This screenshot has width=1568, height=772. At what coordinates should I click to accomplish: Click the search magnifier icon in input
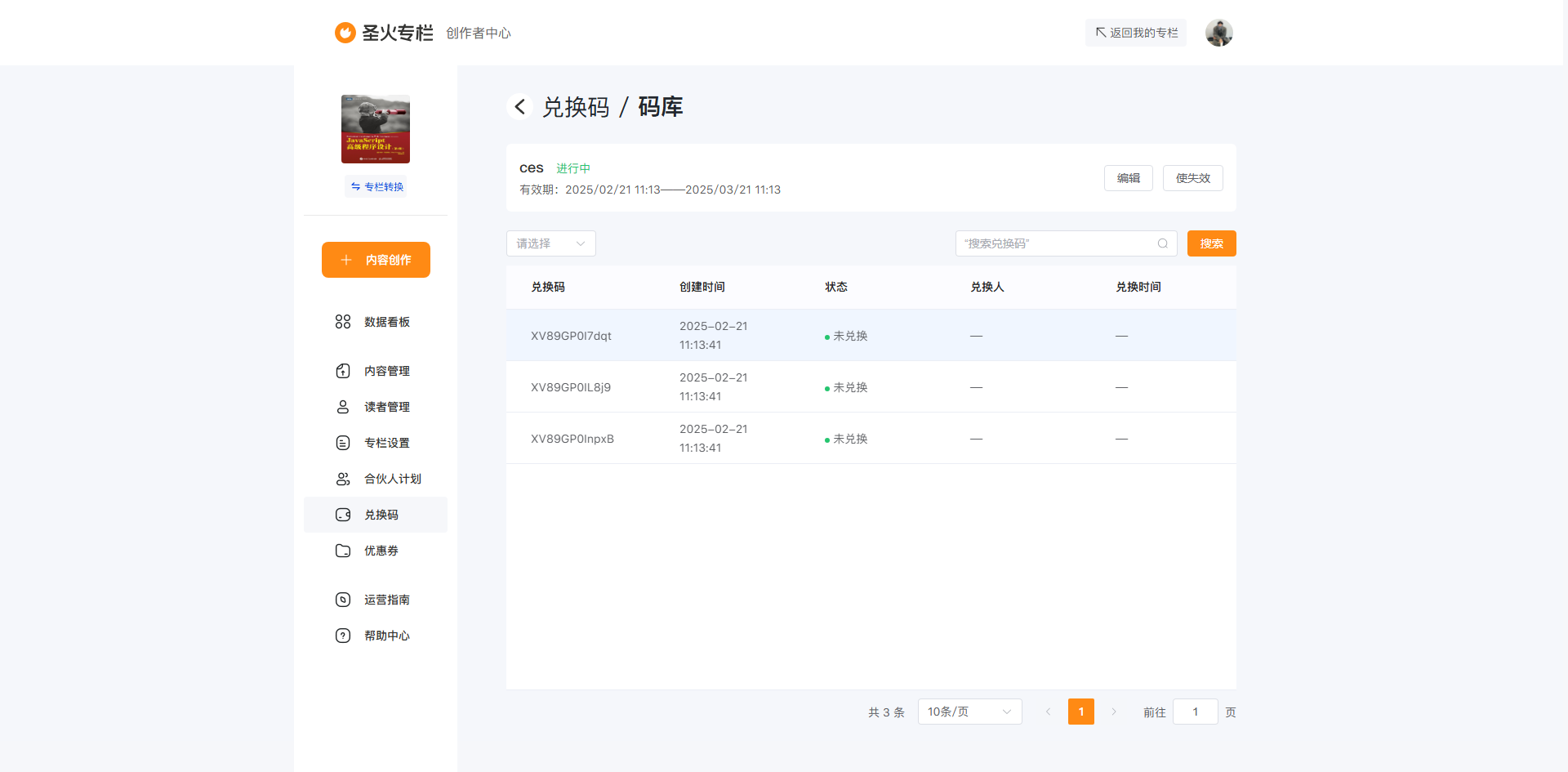click(1162, 243)
